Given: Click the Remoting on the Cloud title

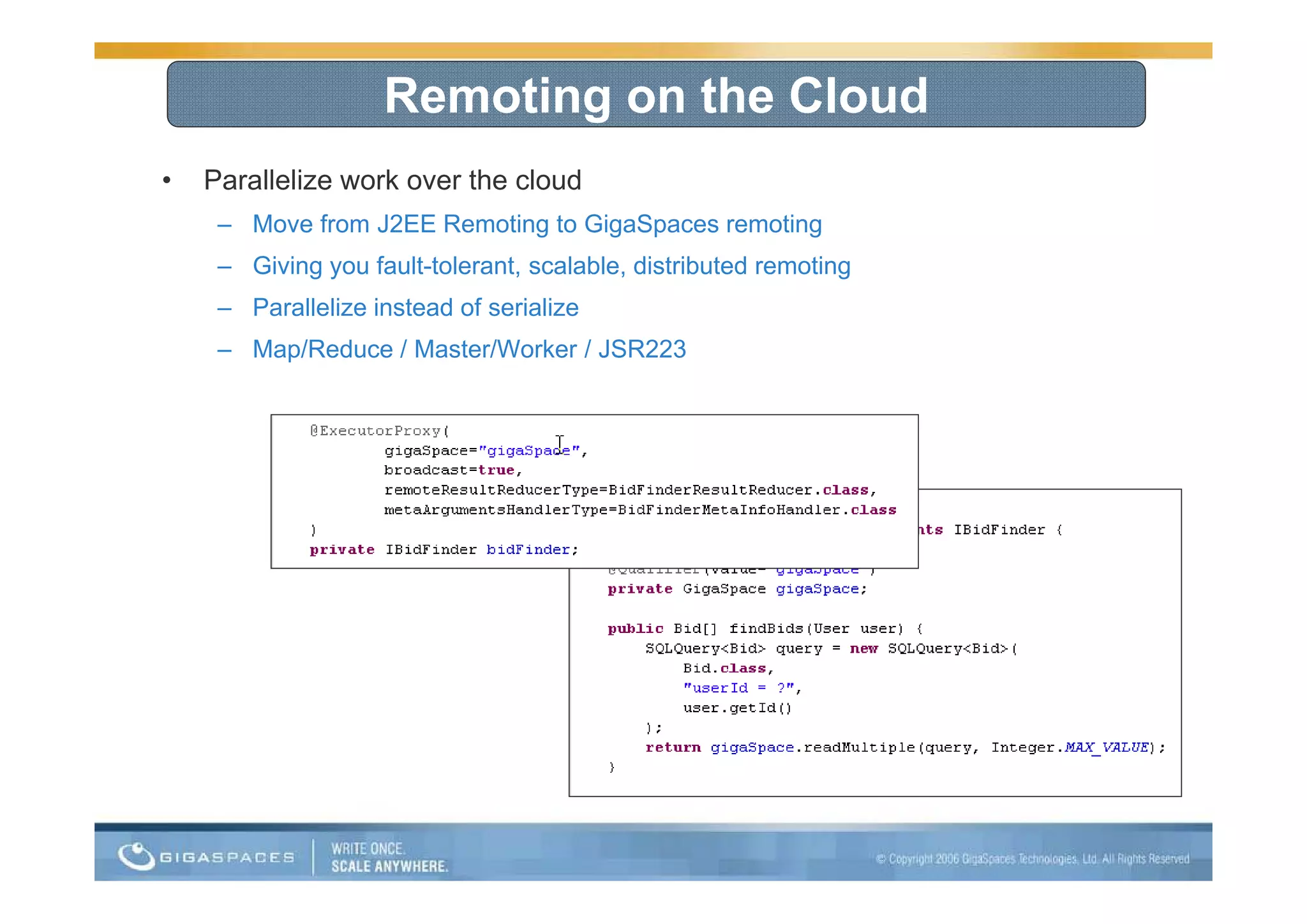Looking at the screenshot, I should [x=655, y=96].
